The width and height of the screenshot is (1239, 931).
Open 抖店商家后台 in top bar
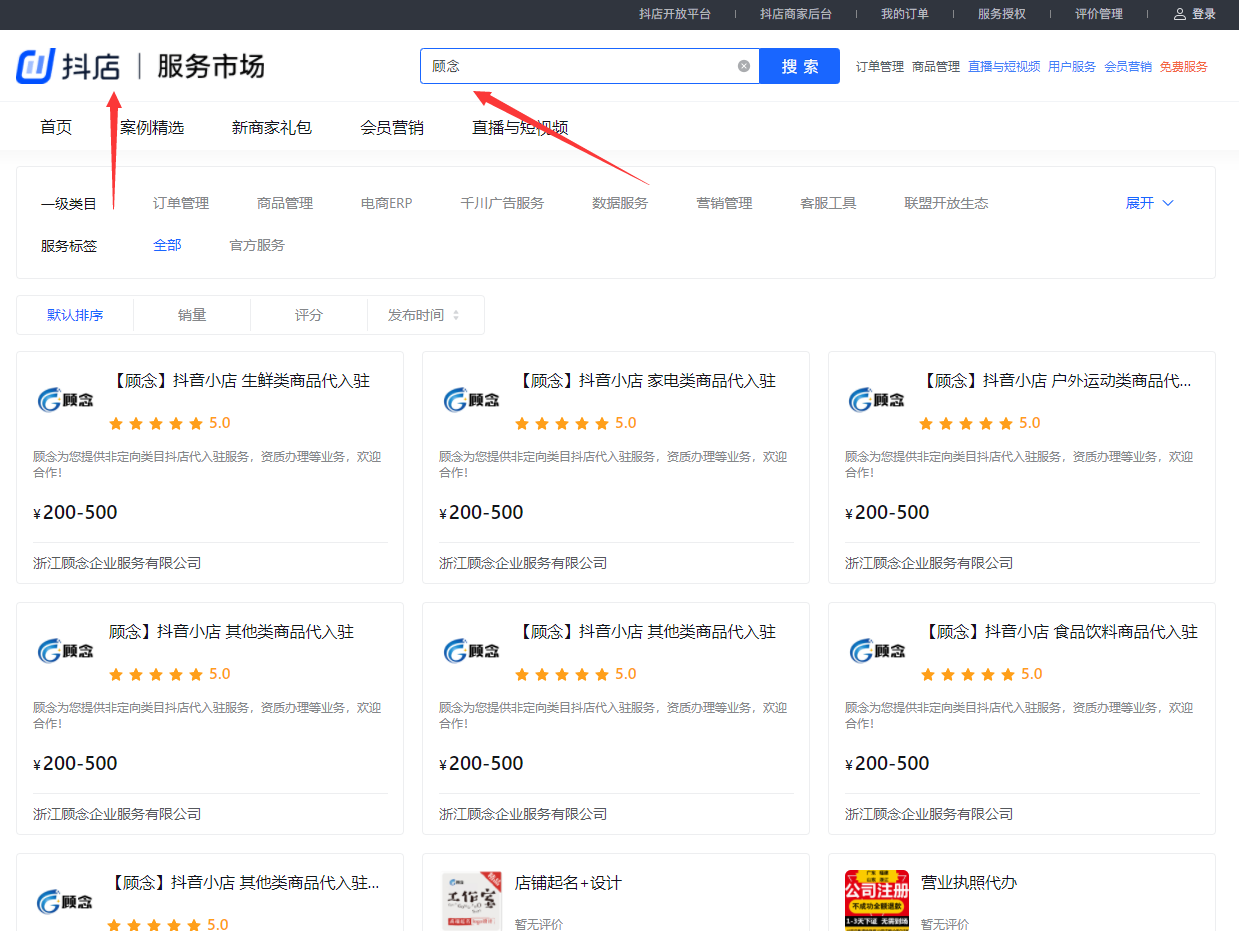click(x=796, y=14)
